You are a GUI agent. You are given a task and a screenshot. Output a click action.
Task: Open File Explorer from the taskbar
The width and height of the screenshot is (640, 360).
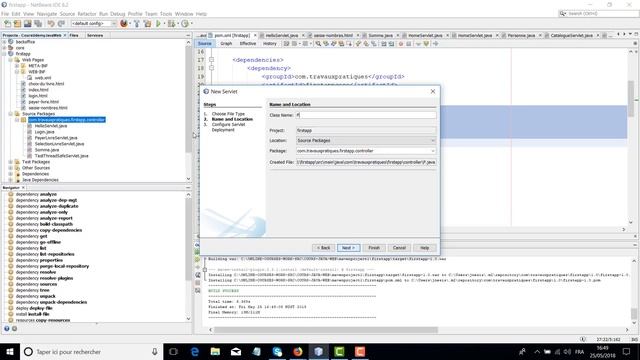click(215, 351)
